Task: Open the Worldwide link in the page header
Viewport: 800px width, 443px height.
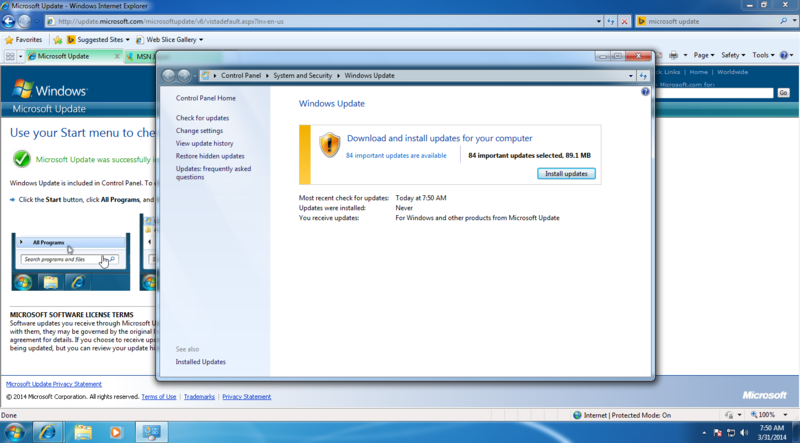Action: click(732, 72)
